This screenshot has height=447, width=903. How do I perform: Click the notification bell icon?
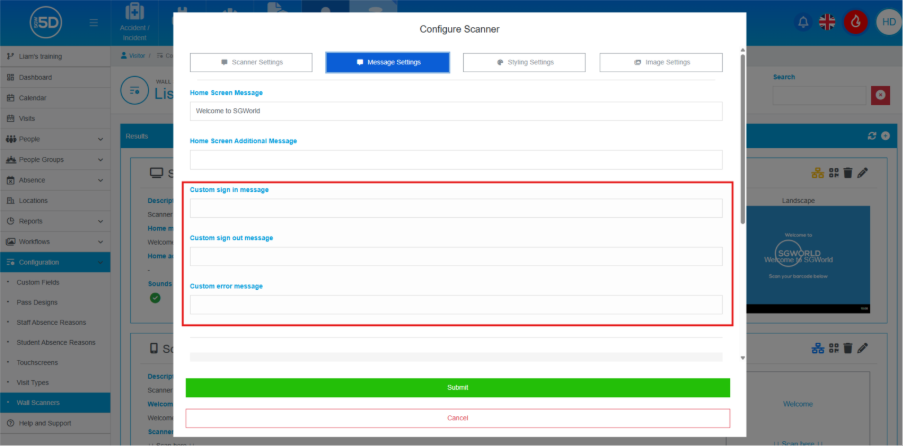802,22
